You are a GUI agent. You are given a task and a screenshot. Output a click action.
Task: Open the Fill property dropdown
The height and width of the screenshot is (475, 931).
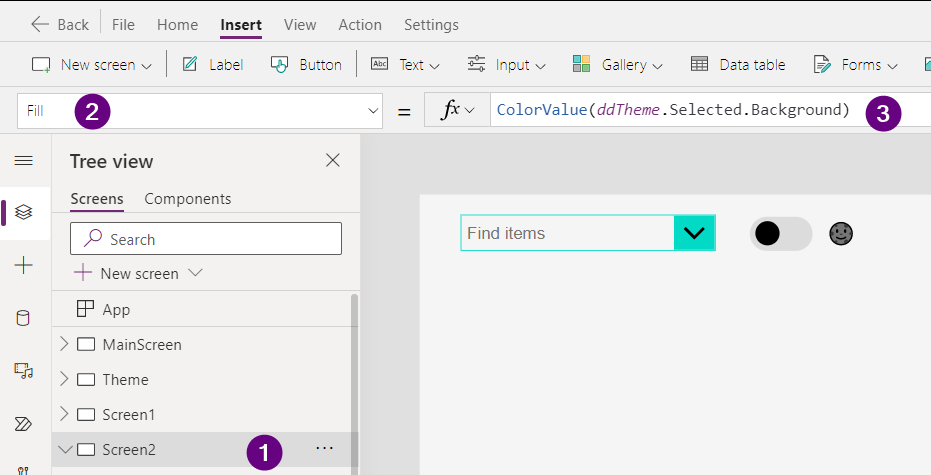click(374, 111)
